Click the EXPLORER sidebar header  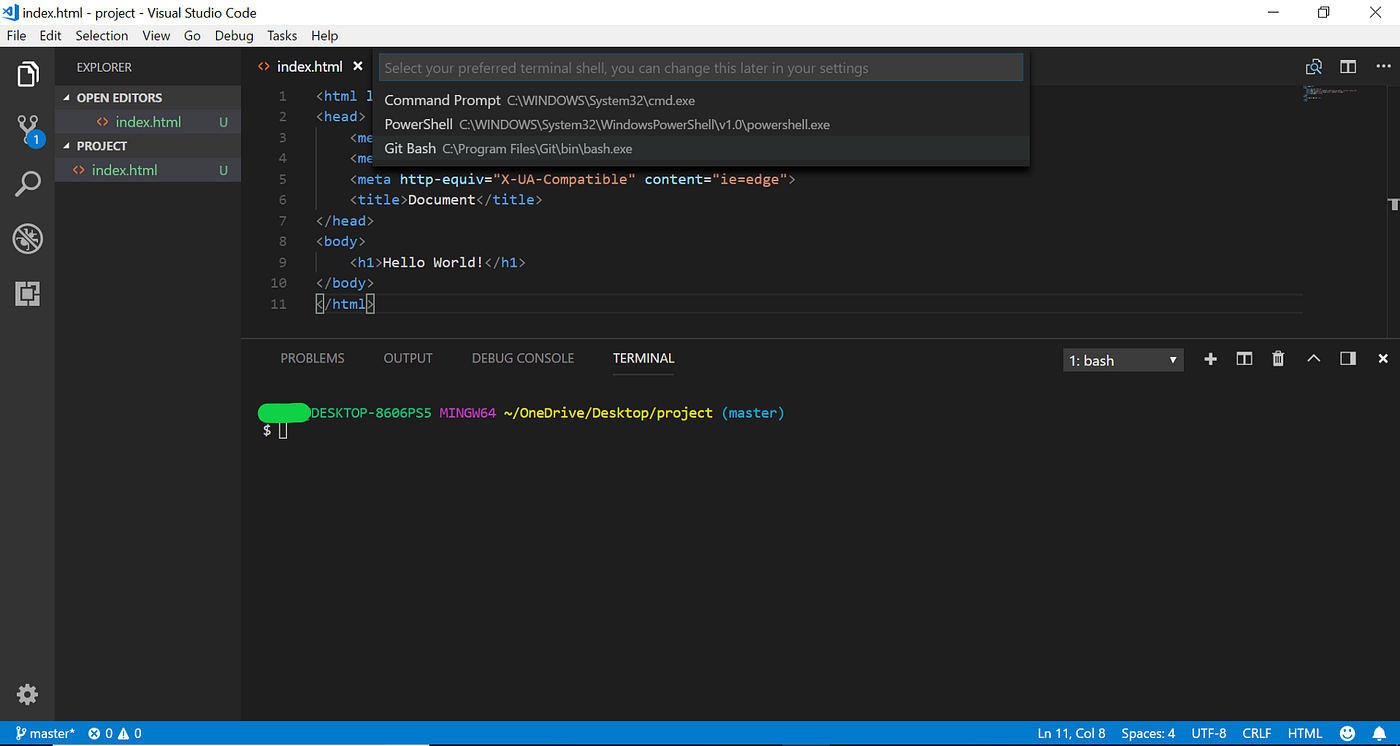[104, 67]
